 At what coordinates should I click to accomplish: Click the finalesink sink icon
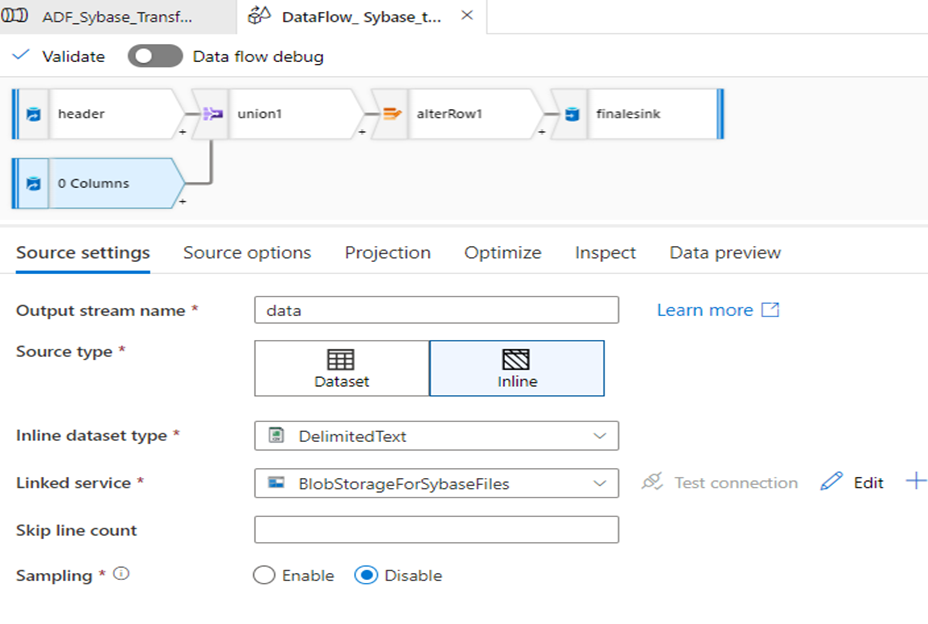point(572,114)
